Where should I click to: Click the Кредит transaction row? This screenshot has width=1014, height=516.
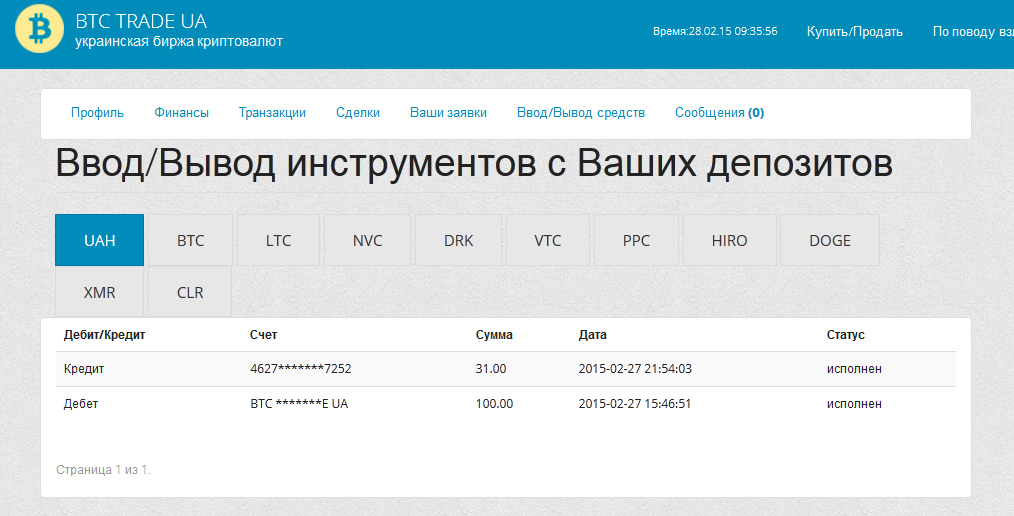[x=505, y=369]
